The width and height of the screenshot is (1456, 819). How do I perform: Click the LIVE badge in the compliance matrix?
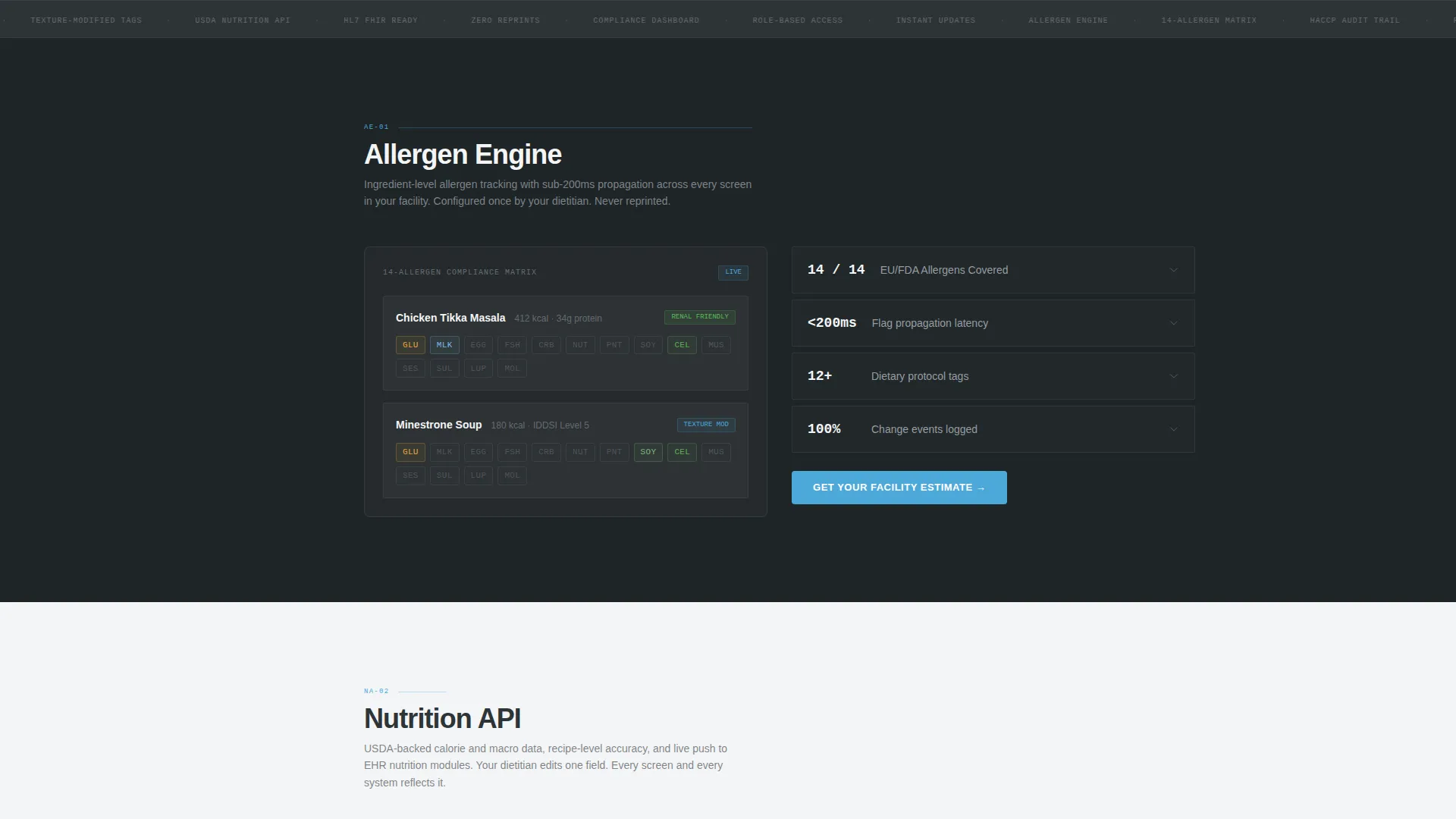(733, 272)
